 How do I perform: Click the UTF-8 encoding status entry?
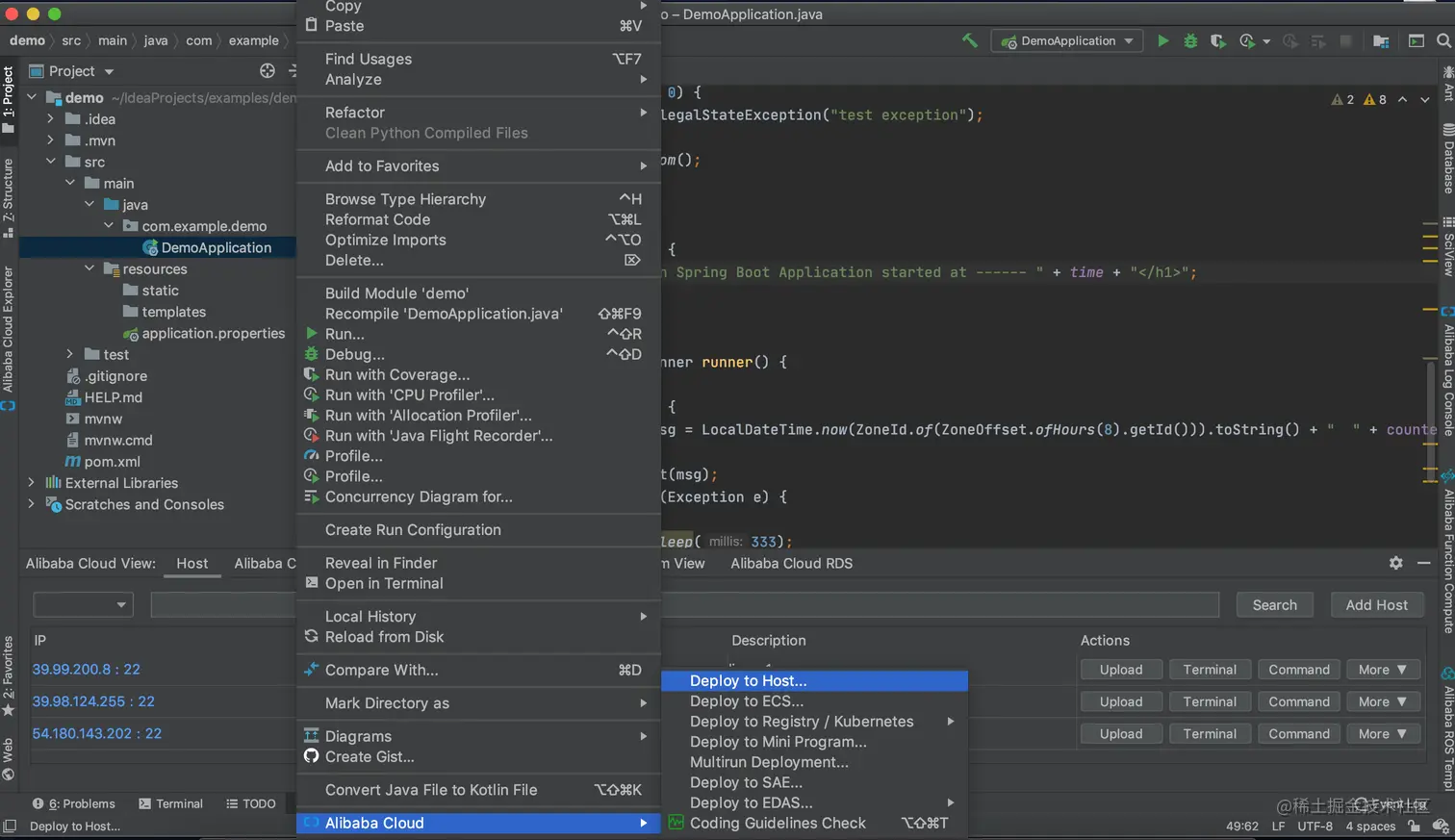(x=1315, y=826)
